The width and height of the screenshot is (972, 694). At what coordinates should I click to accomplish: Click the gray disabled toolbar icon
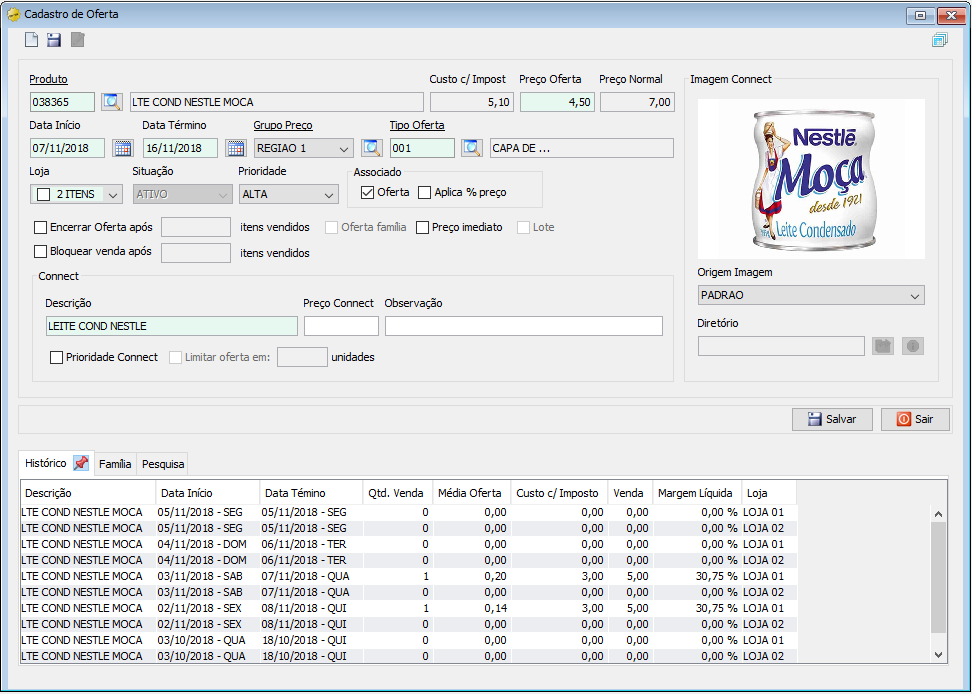coord(77,40)
